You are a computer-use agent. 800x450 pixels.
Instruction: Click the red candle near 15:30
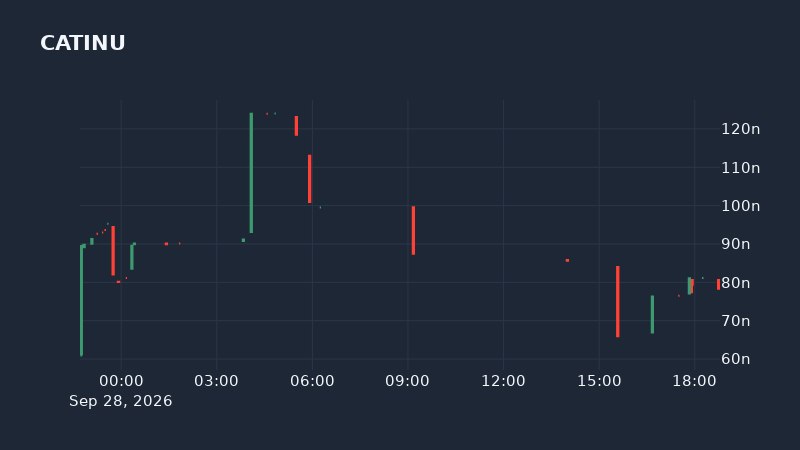[618, 302]
